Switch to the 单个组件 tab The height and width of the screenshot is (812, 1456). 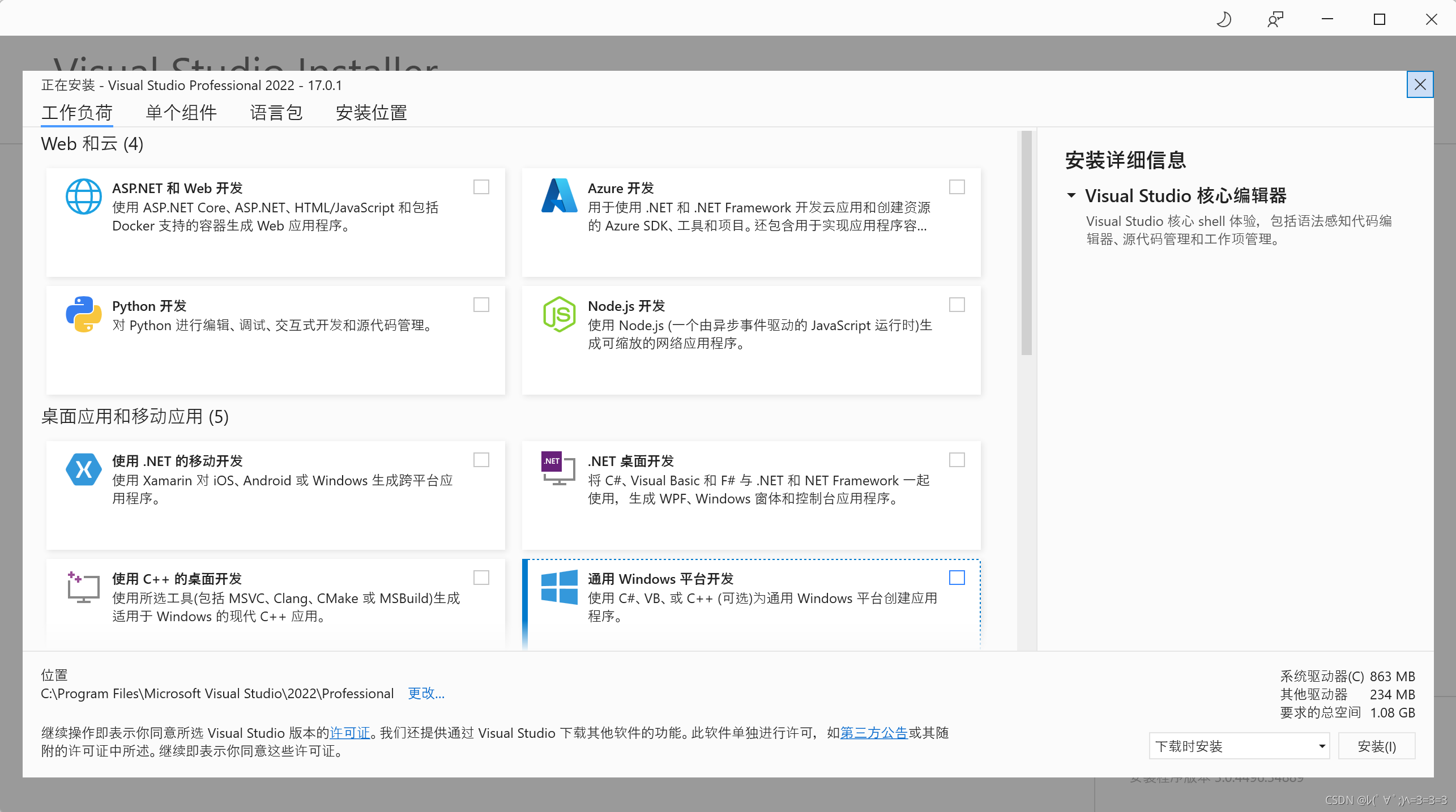[181, 112]
